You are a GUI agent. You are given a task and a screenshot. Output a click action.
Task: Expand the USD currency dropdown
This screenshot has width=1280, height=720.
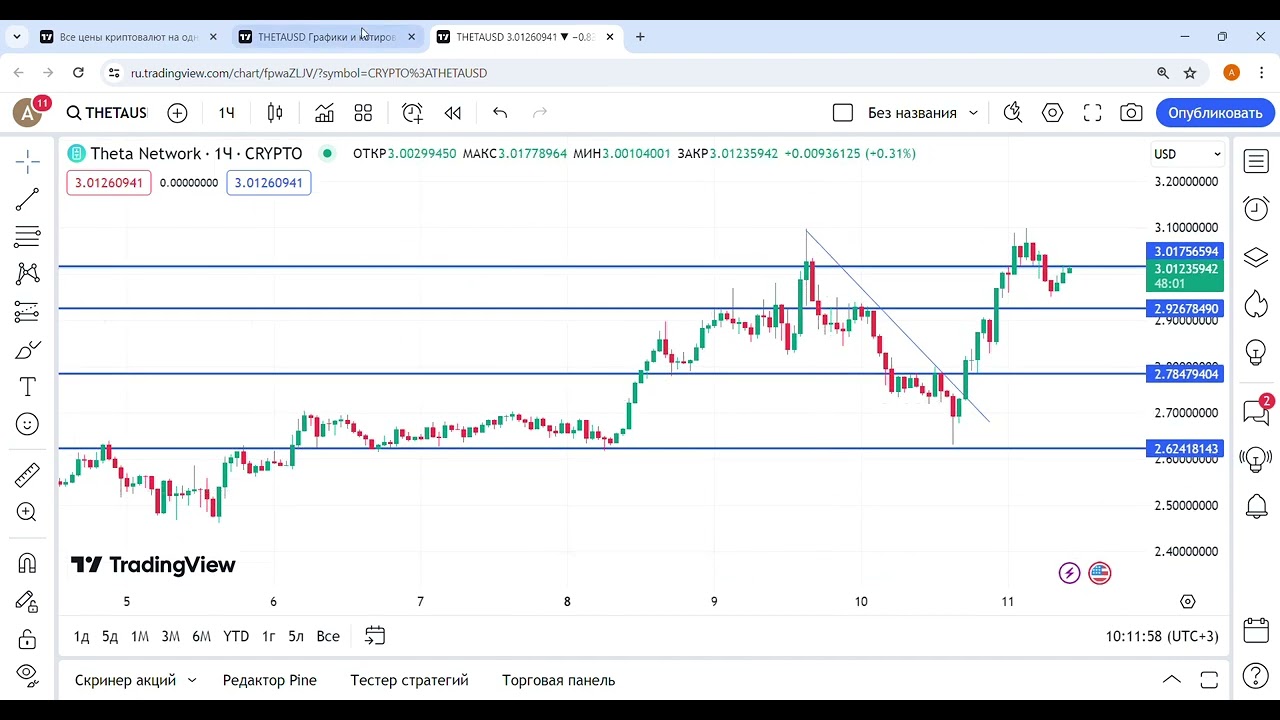point(1188,154)
